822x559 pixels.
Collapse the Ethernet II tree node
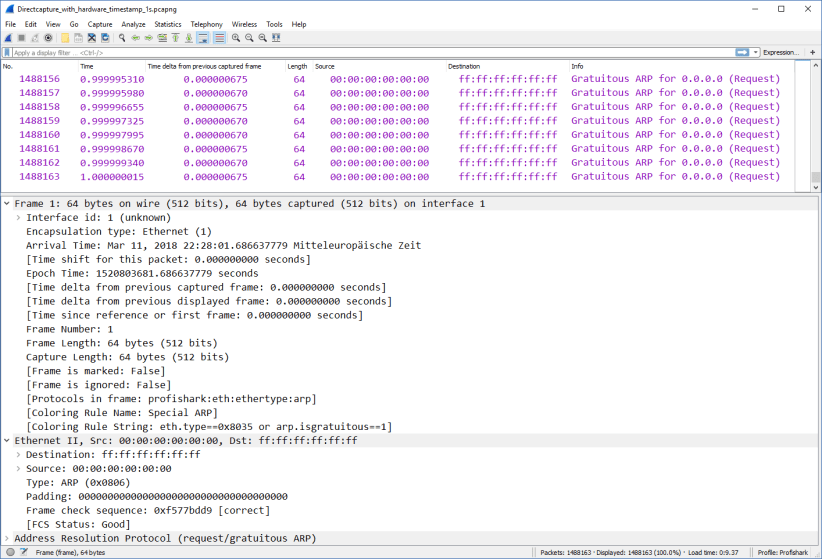pyautogui.click(x=7, y=440)
